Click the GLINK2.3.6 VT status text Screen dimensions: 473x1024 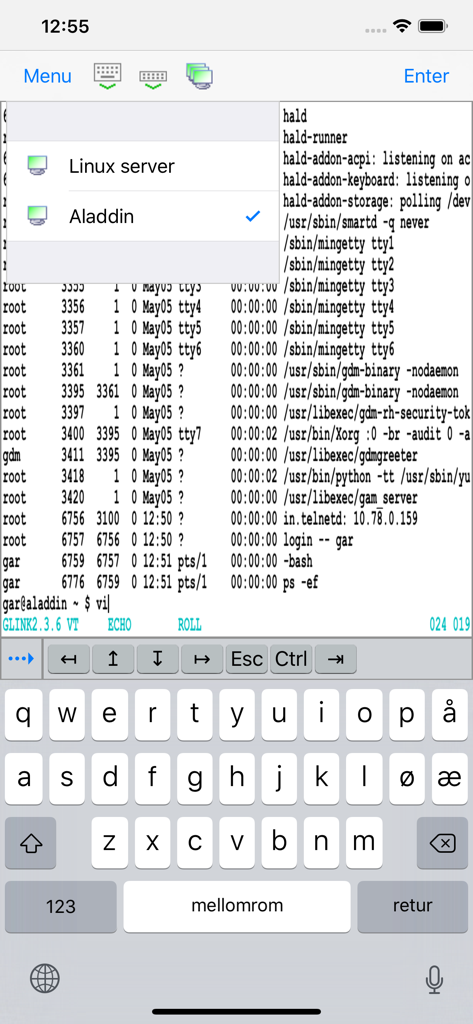[x=41, y=625]
